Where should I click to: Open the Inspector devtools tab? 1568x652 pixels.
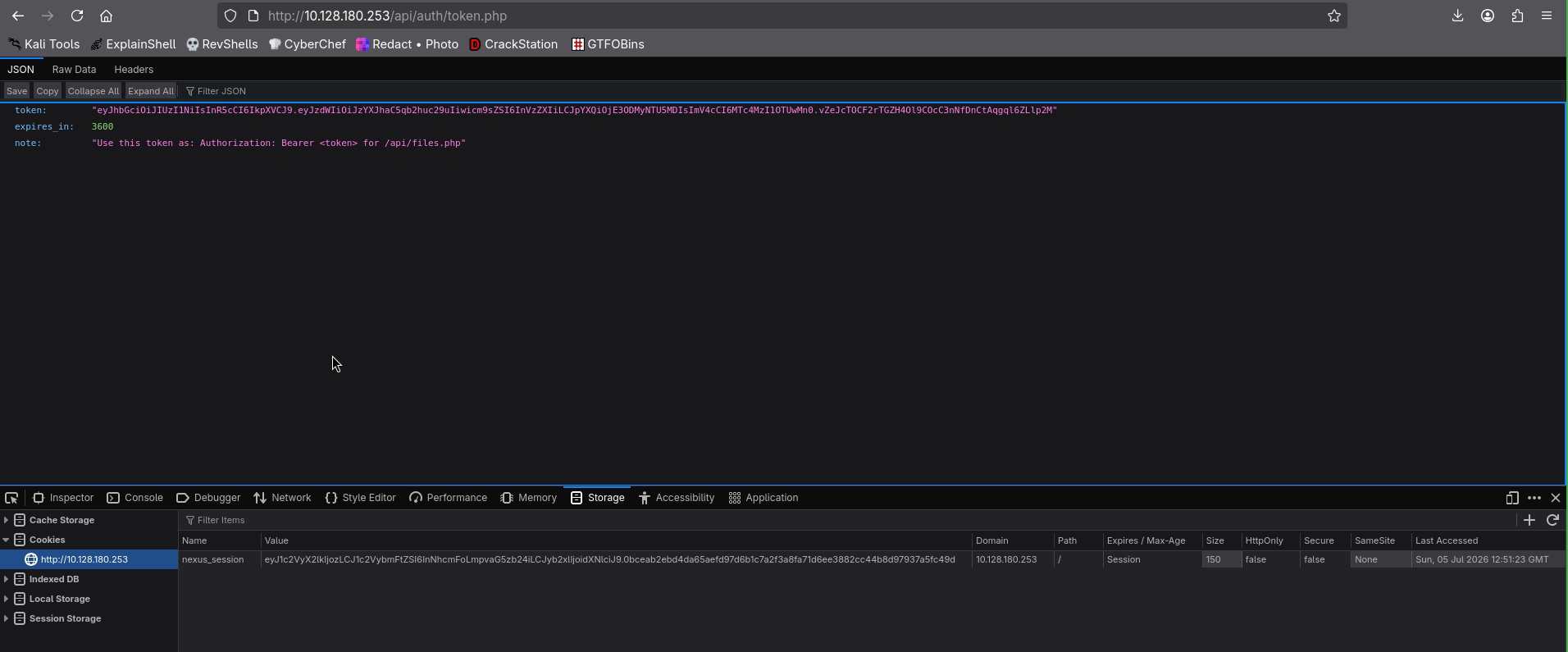pos(63,498)
